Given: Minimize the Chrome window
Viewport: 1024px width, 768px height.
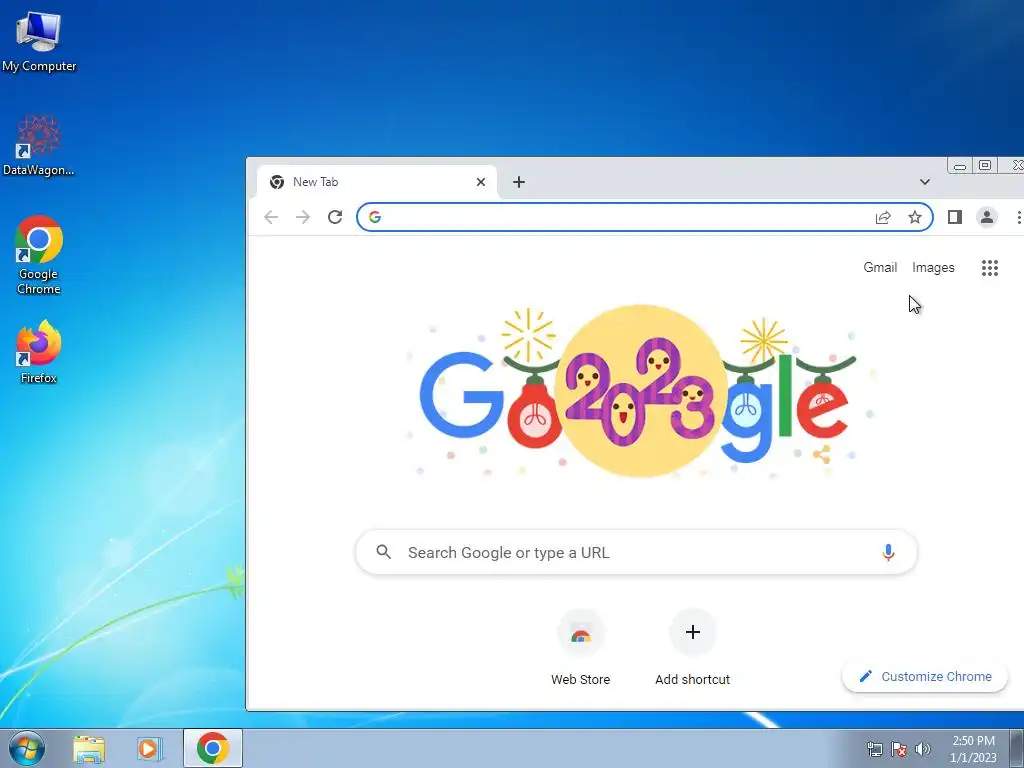Looking at the screenshot, I should tap(959, 166).
